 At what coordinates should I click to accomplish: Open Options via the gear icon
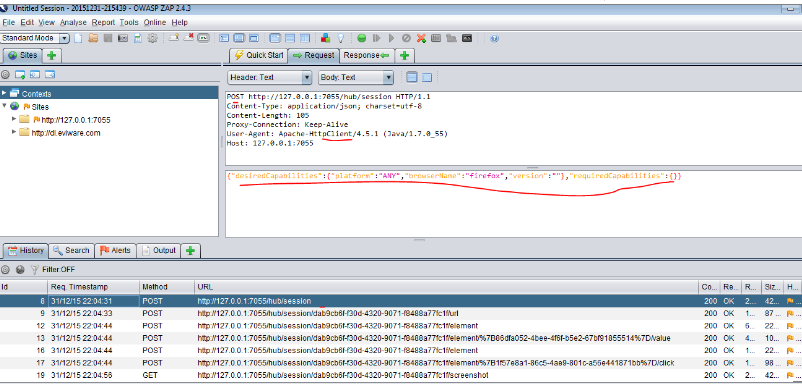point(152,38)
